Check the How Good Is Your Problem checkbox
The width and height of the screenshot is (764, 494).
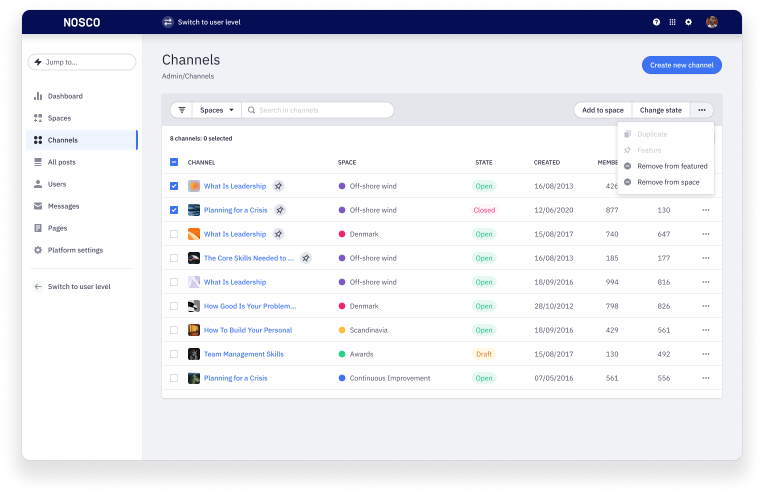click(x=174, y=306)
